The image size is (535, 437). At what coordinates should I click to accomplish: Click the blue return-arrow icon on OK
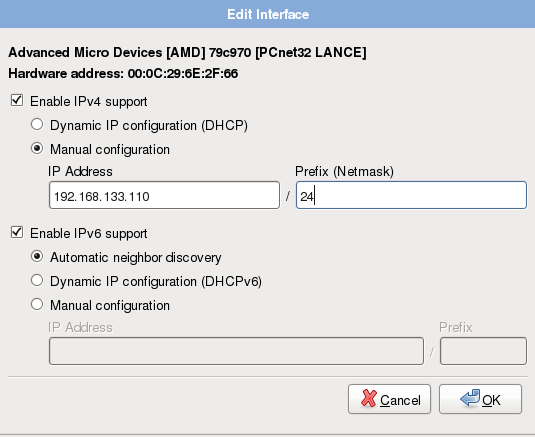click(470, 398)
